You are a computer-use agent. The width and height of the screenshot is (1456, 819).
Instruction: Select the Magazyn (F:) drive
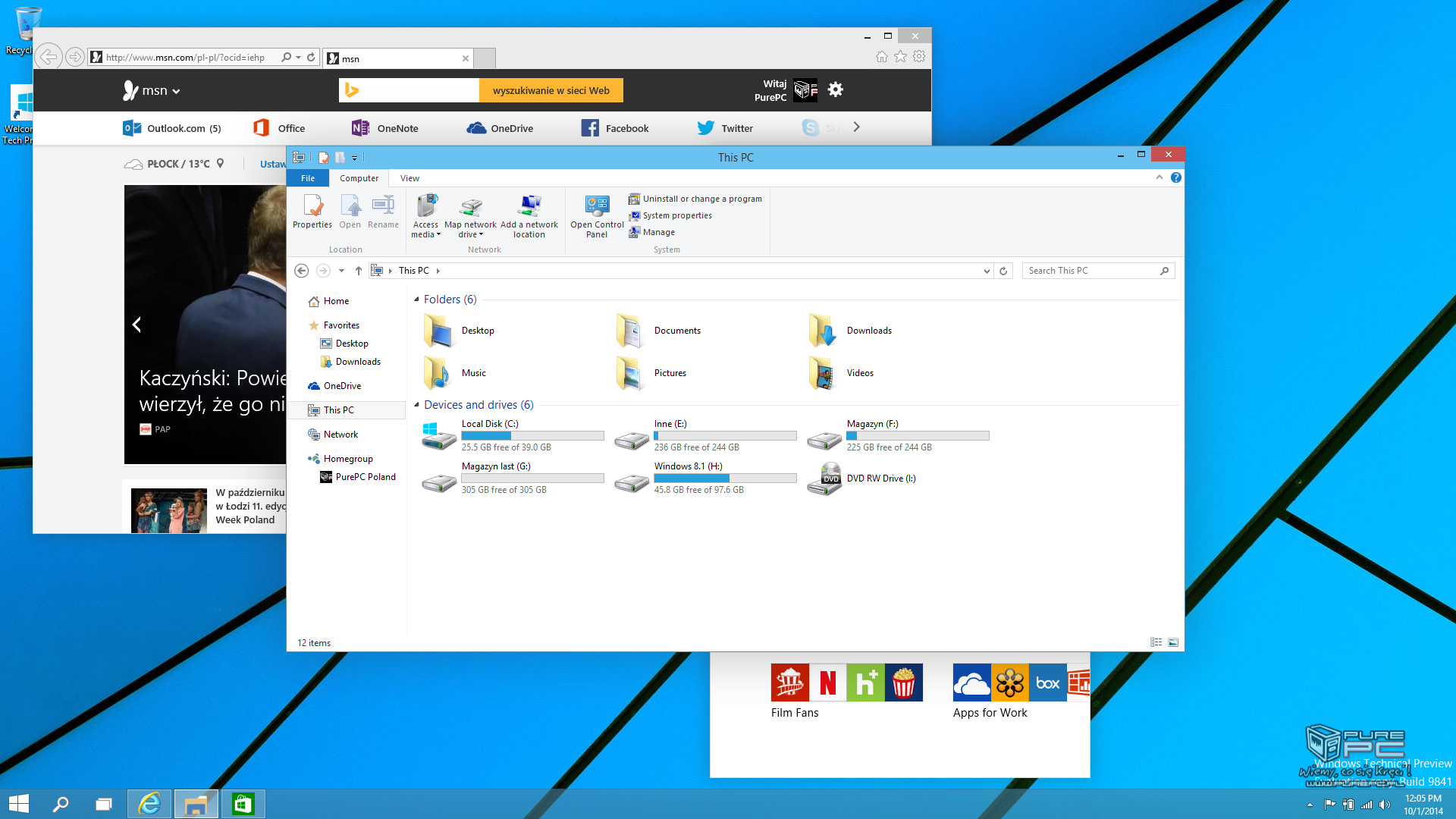(899, 435)
